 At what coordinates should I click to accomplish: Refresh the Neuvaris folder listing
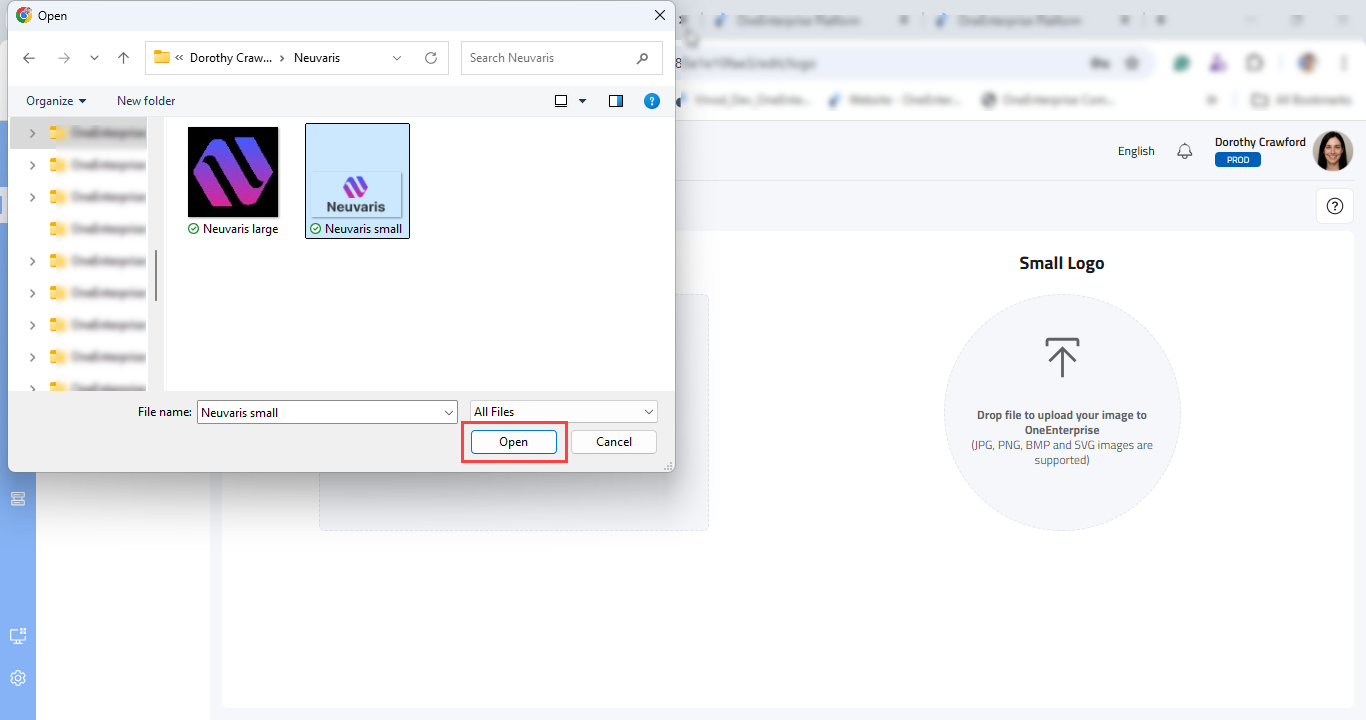coord(431,58)
